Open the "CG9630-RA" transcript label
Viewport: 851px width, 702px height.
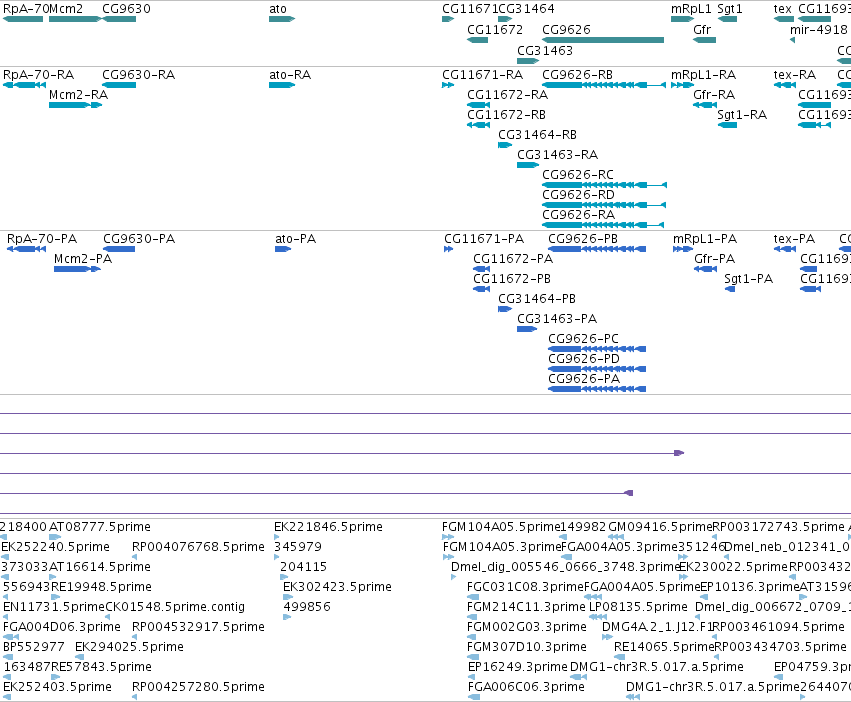(138, 74)
